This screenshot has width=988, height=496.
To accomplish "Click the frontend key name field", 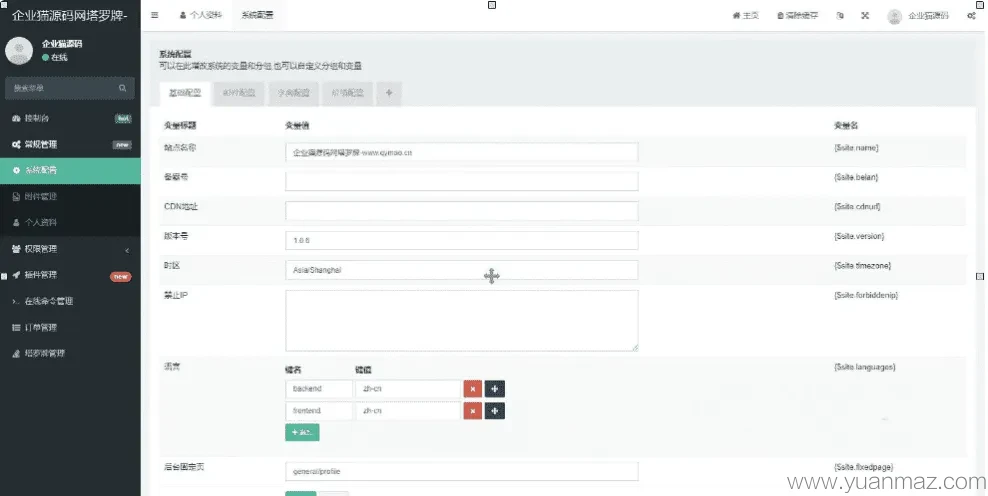I will tap(319, 411).
